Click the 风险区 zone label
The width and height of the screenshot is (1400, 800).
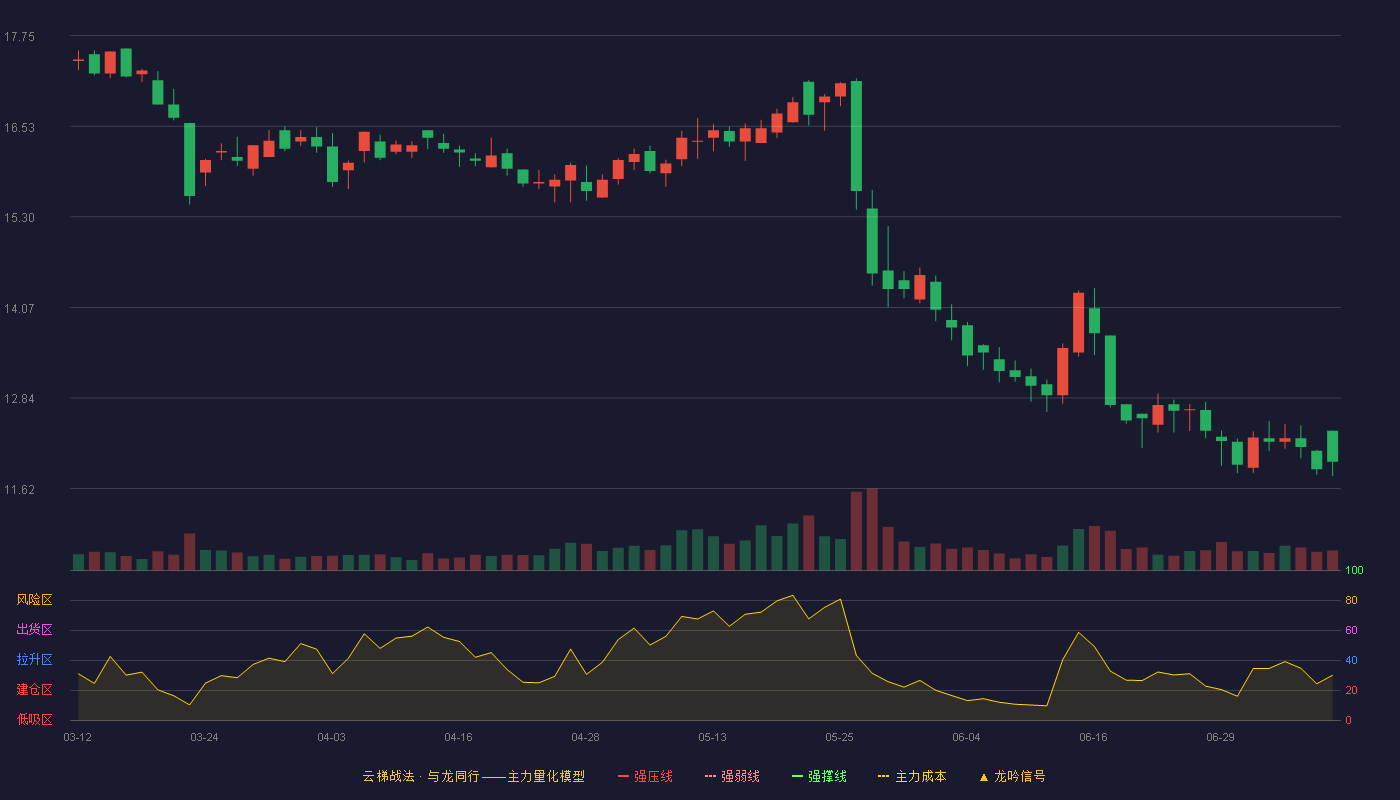click(x=34, y=600)
